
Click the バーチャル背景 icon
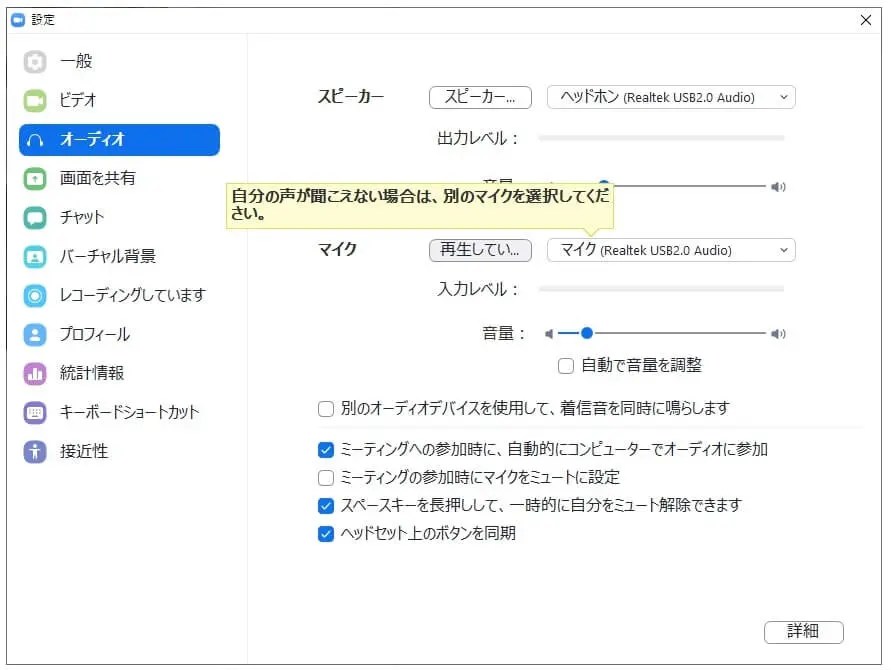pos(35,257)
